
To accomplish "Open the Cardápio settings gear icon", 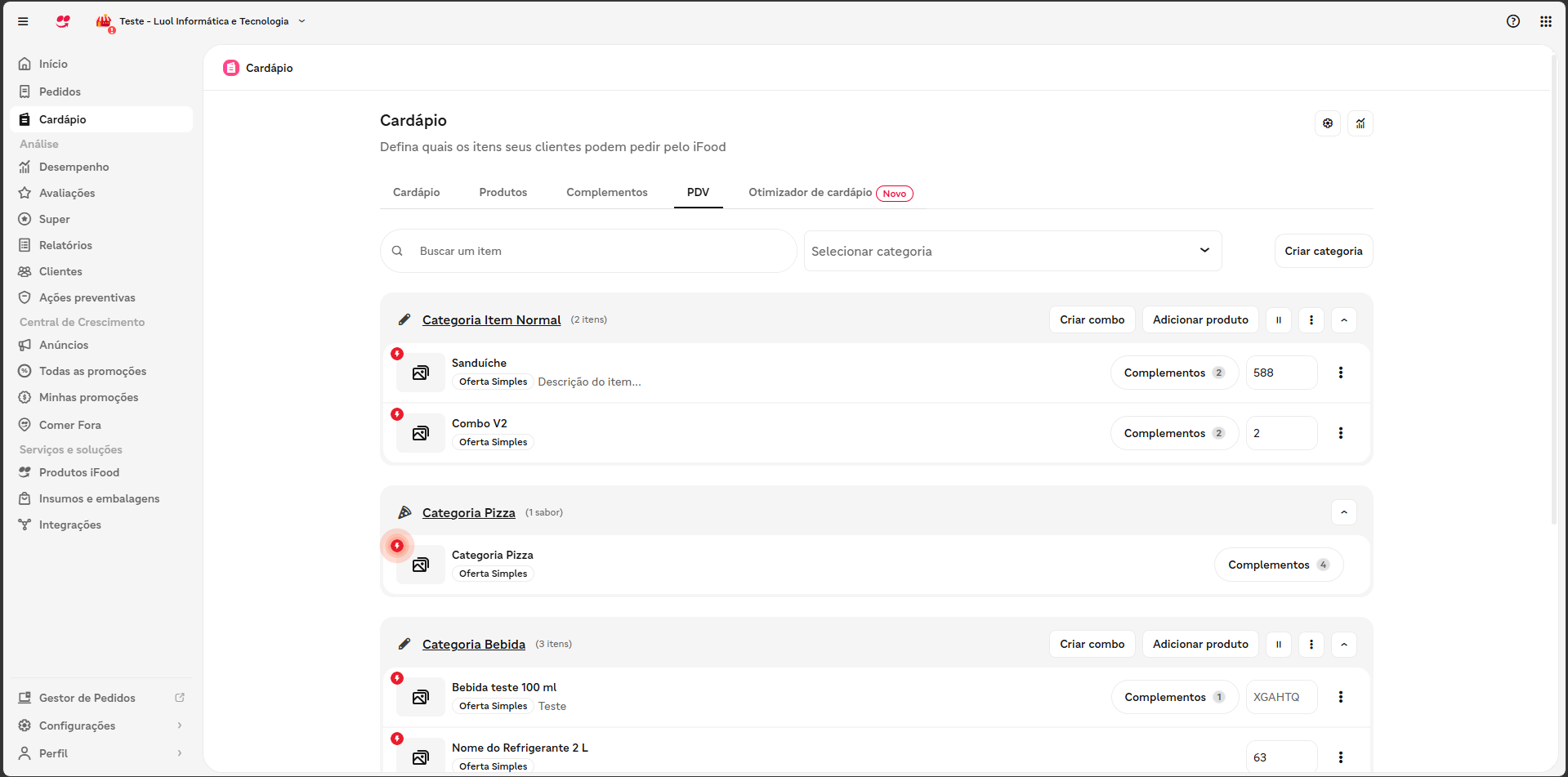I will 1328,123.
